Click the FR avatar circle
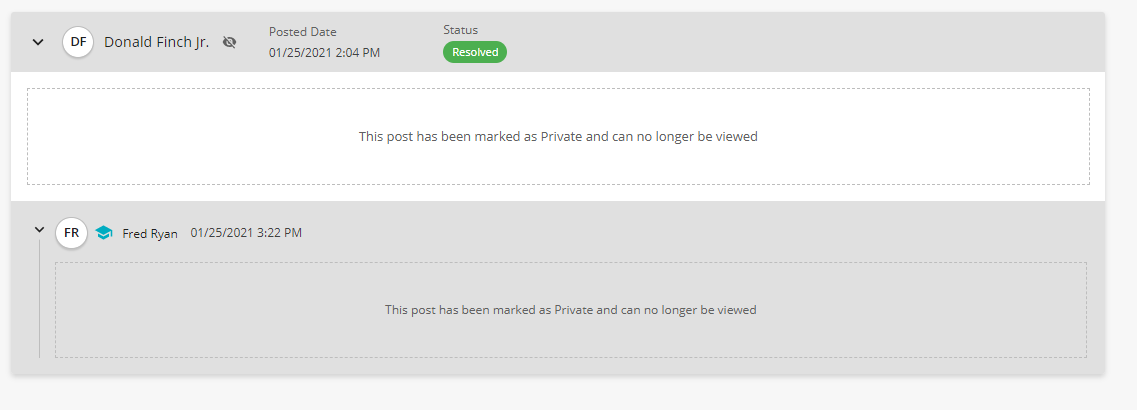 point(72,233)
